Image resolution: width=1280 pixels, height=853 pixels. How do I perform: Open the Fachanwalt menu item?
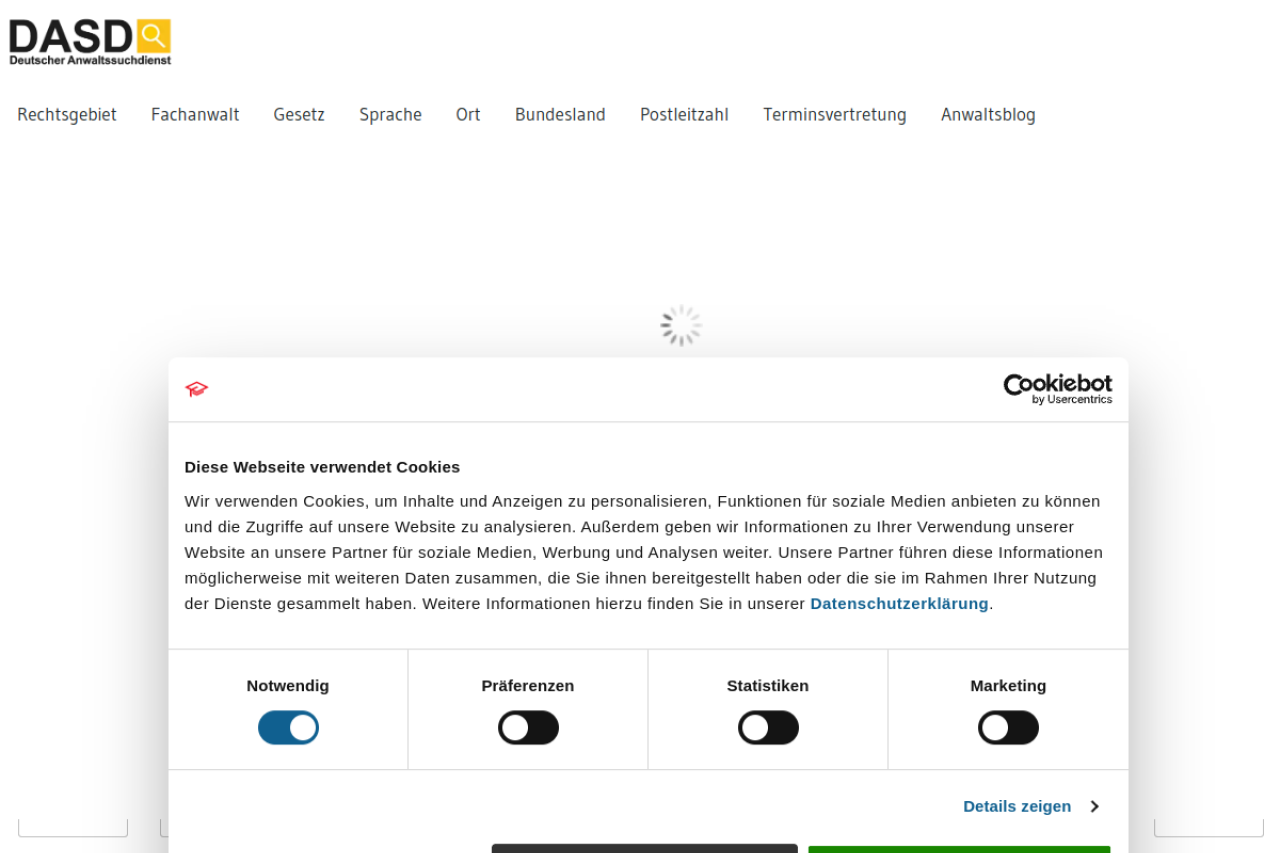[x=195, y=115]
